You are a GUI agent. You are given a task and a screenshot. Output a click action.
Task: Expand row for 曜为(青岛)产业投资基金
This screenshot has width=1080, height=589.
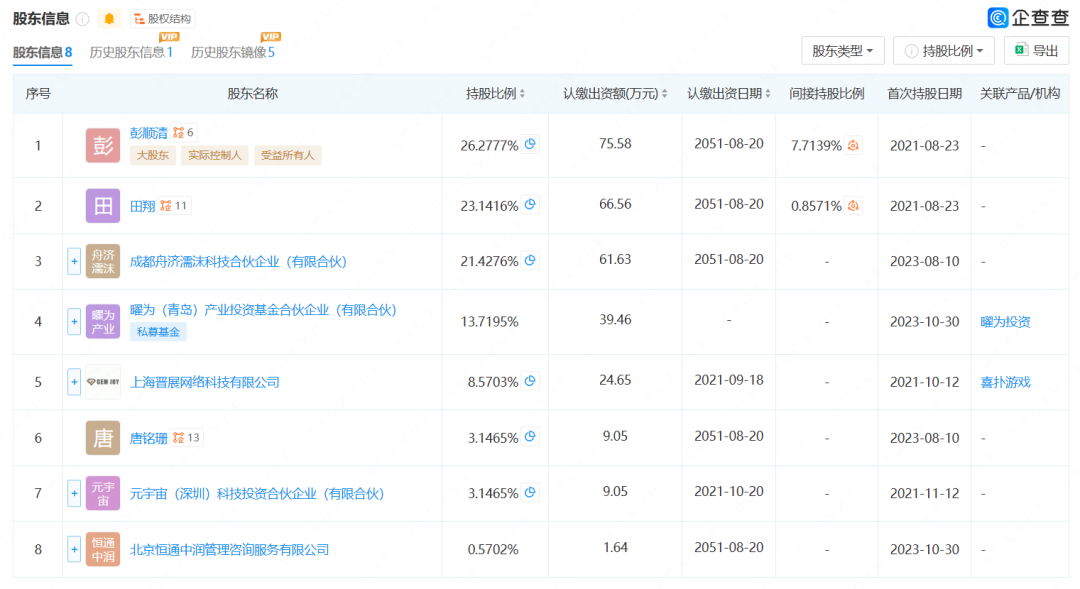(x=74, y=322)
